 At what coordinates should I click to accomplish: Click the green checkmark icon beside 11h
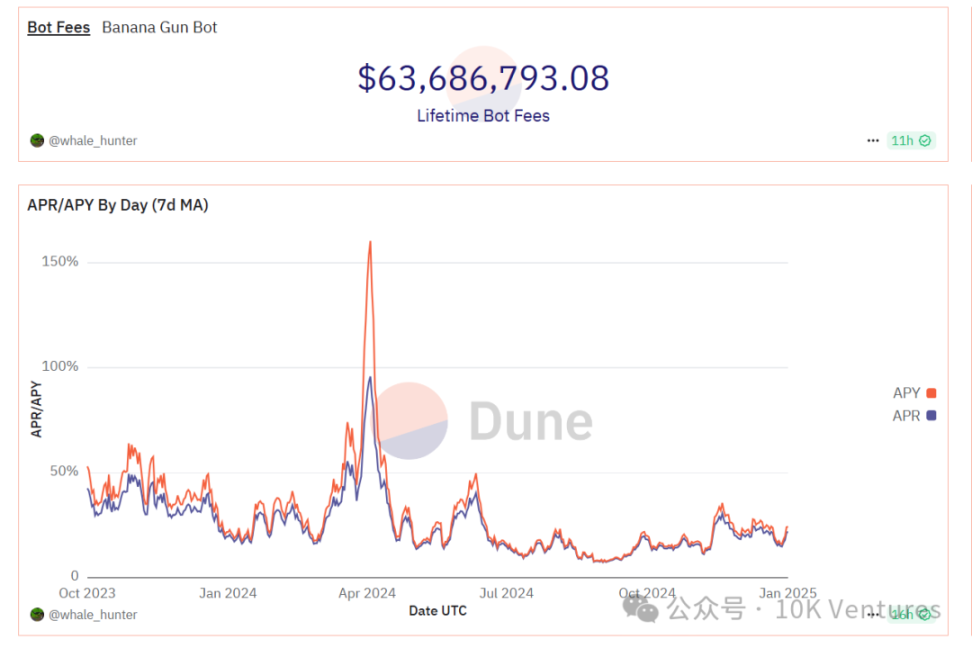pyautogui.click(x=925, y=141)
